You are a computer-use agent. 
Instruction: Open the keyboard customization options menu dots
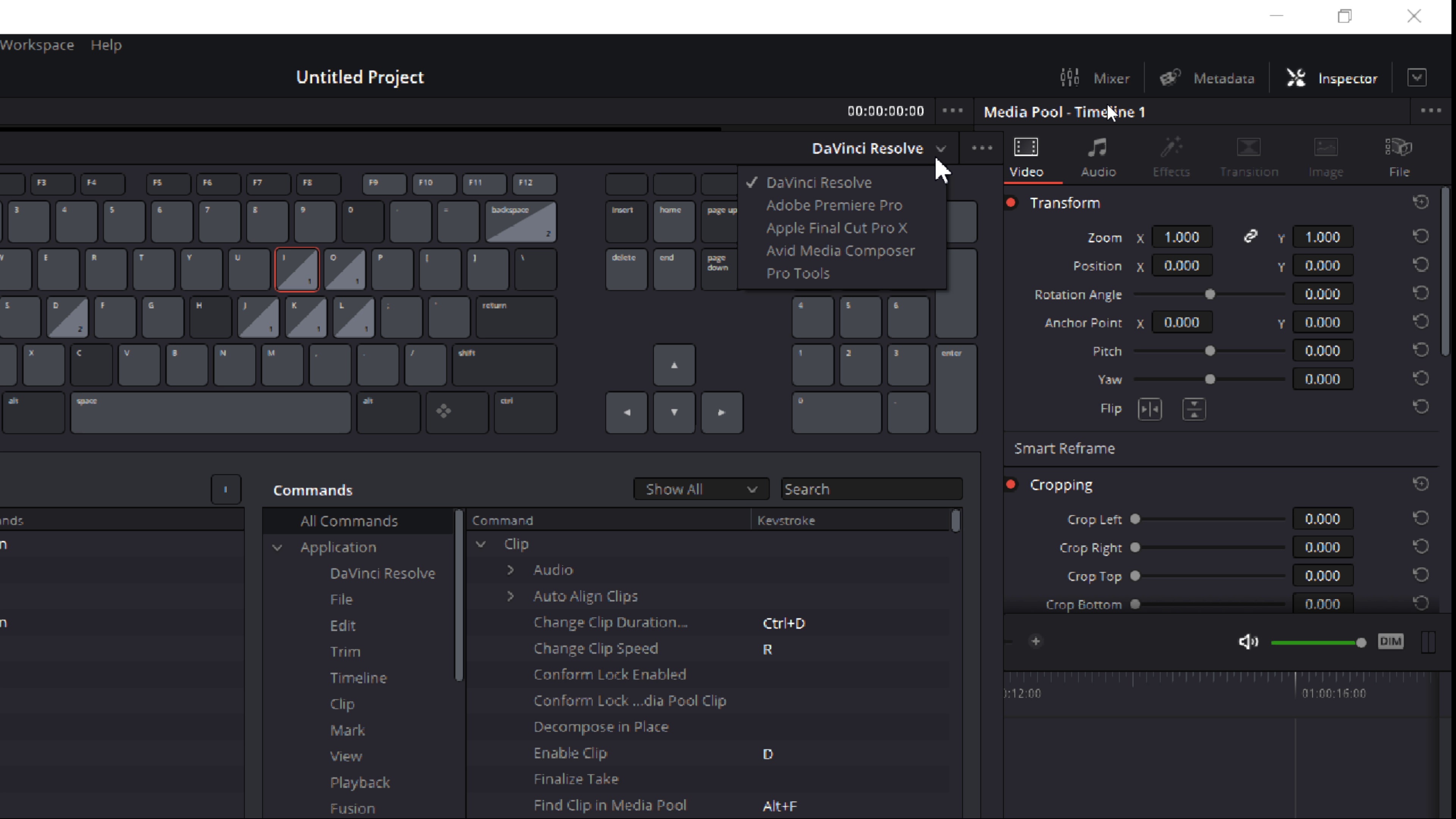pyautogui.click(x=982, y=148)
